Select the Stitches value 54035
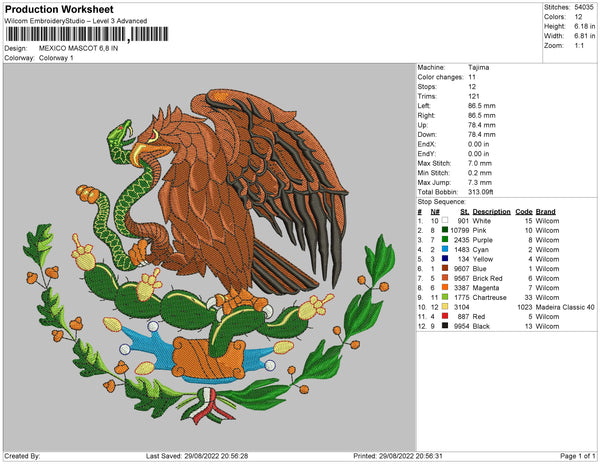This screenshot has width=600, height=464. (x=584, y=7)
